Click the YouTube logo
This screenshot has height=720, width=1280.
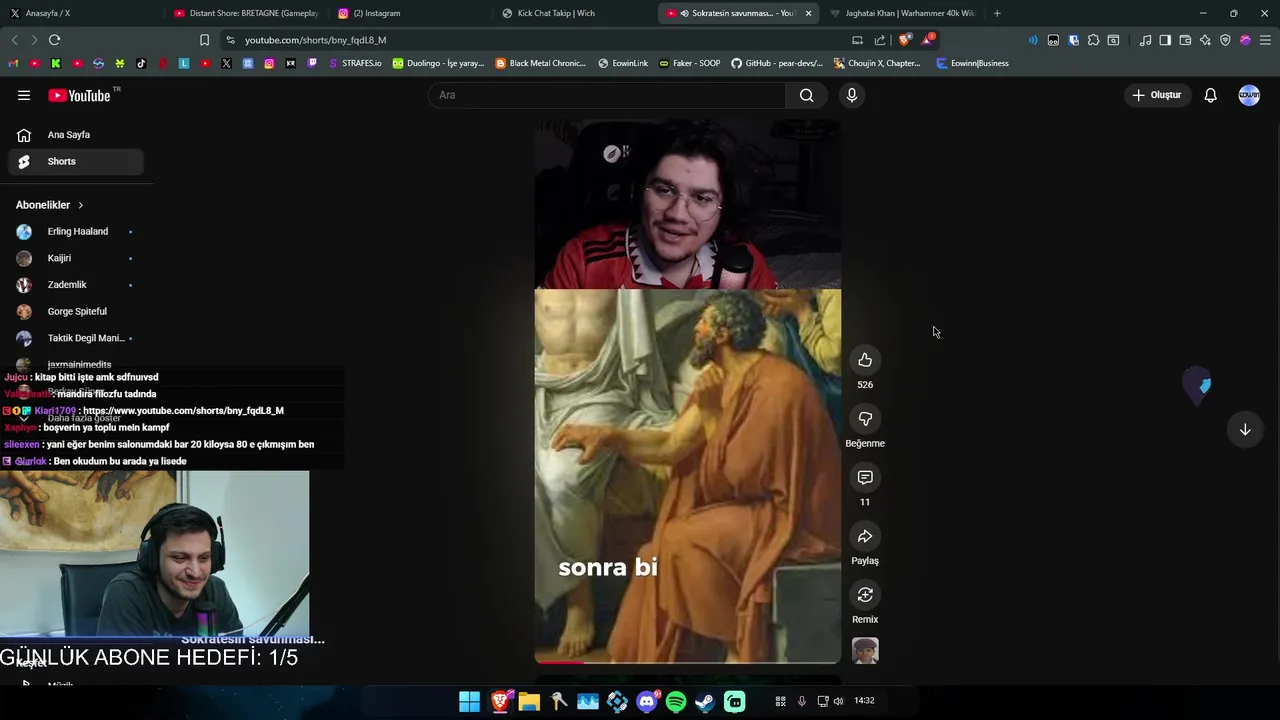pos(80,95)
